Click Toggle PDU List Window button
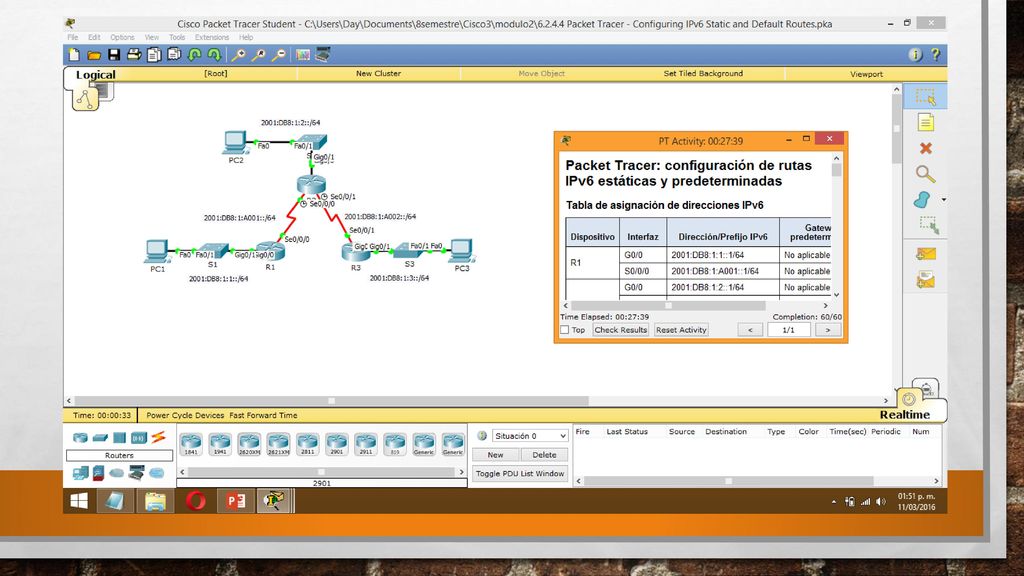 pyautogui.click(x=520, y=473)
